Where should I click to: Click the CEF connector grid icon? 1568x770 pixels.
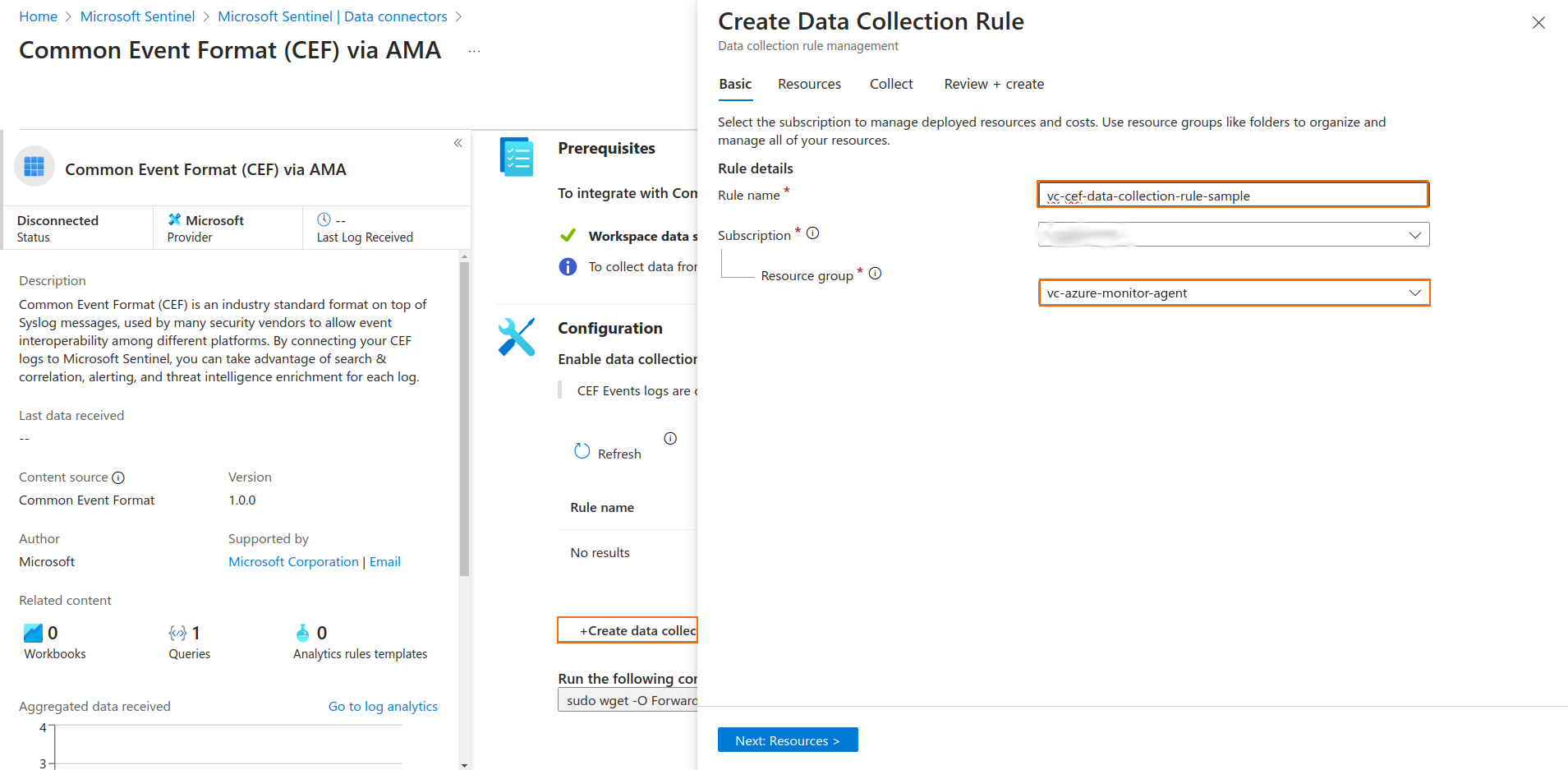point(34,167)
